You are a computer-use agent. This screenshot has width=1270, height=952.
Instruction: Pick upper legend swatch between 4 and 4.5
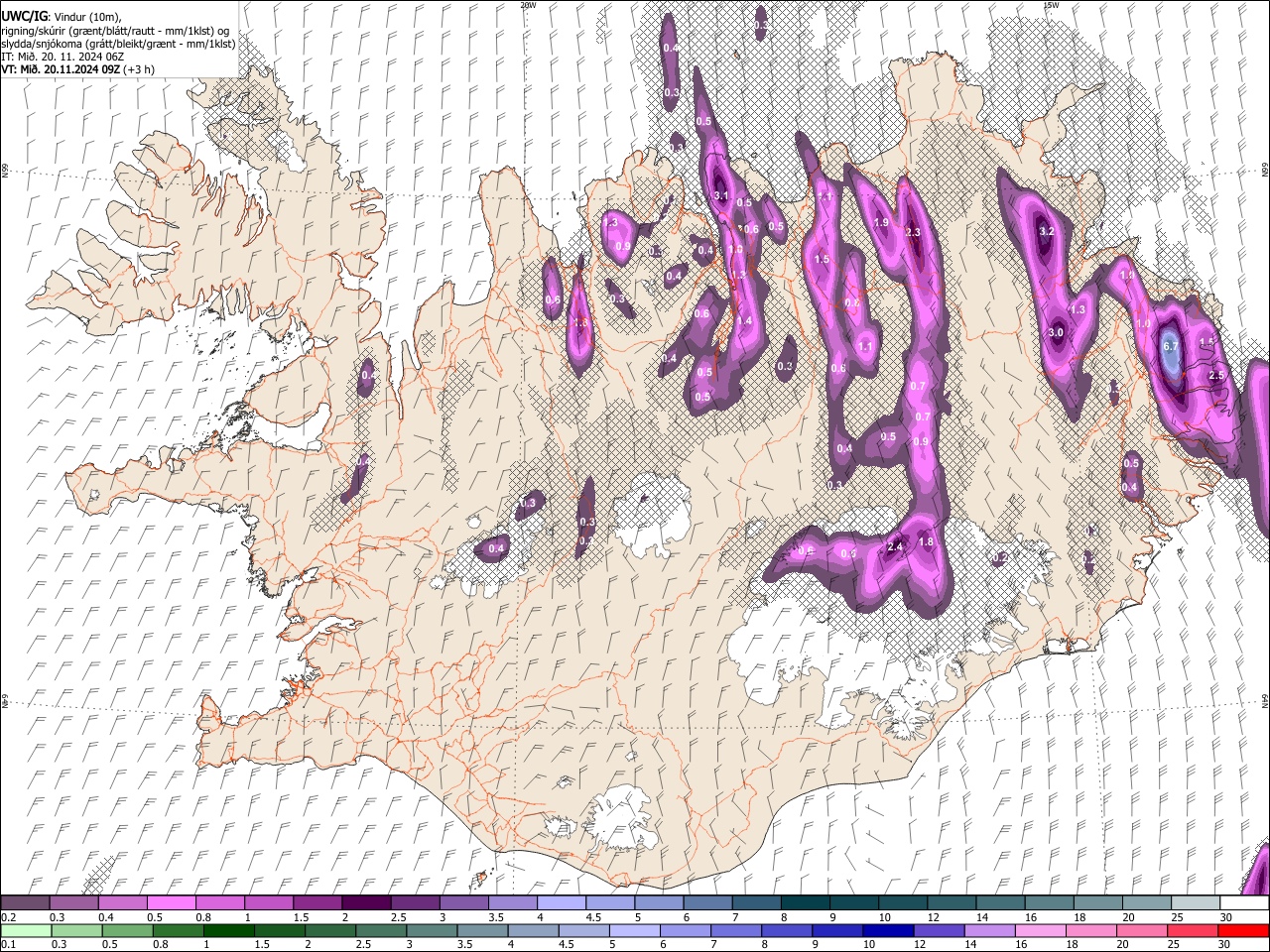pyautogui.click(x=562, y=903)
